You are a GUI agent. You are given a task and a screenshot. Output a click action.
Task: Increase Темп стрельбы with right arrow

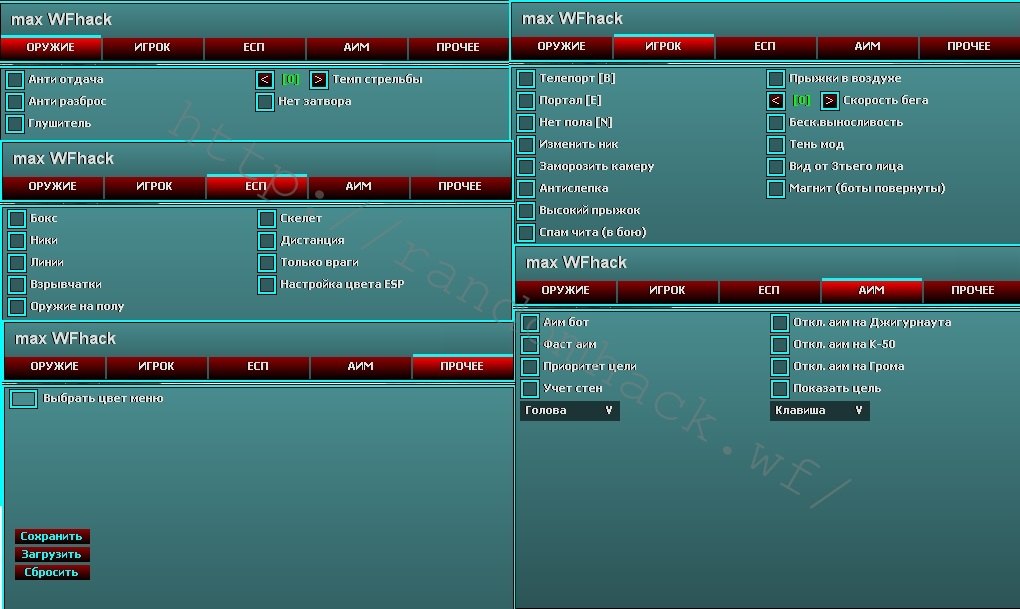(x=319, y=79)
